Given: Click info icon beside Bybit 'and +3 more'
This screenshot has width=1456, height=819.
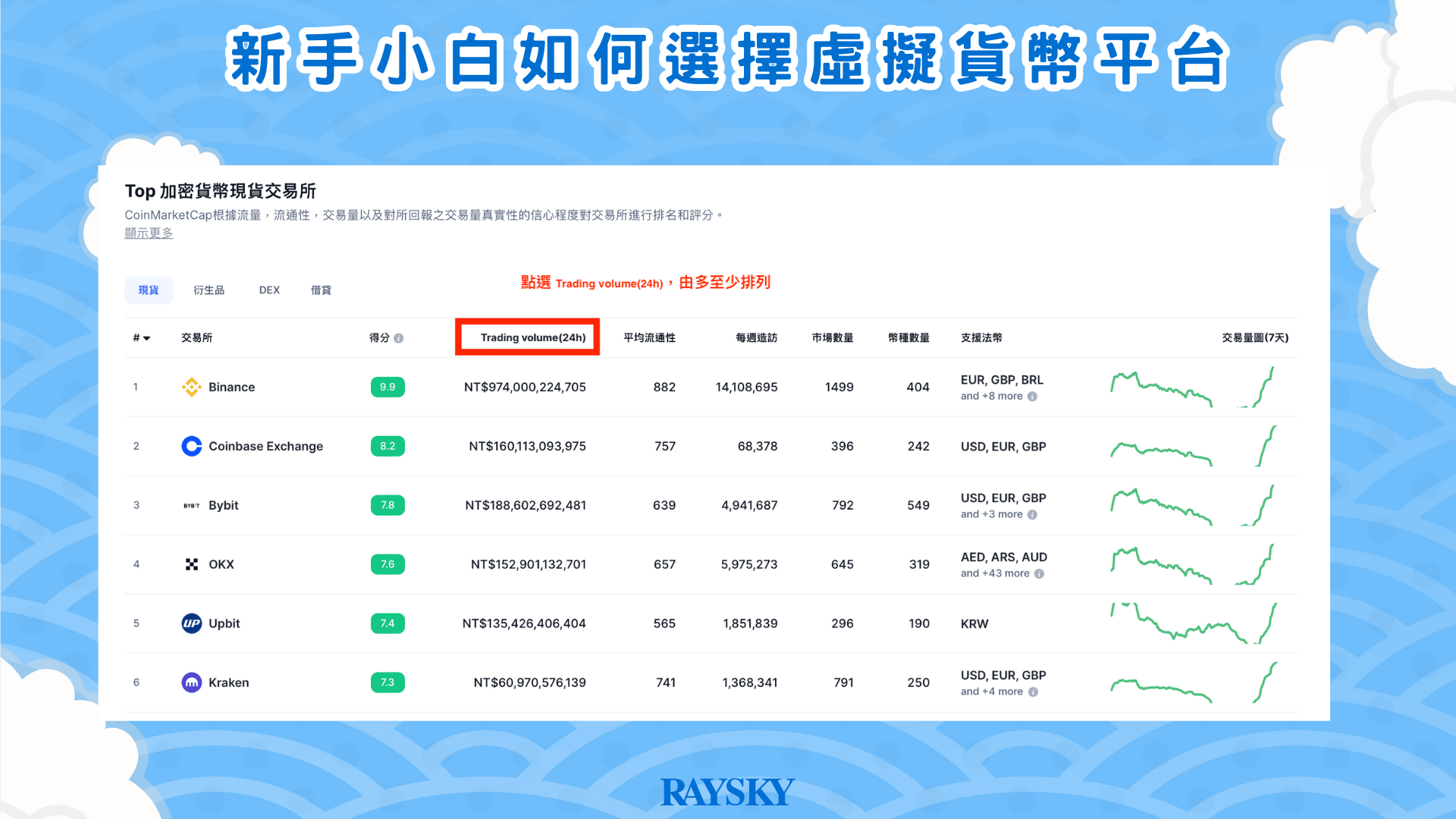Looking at the screenshot, I should coord(1032,515).
